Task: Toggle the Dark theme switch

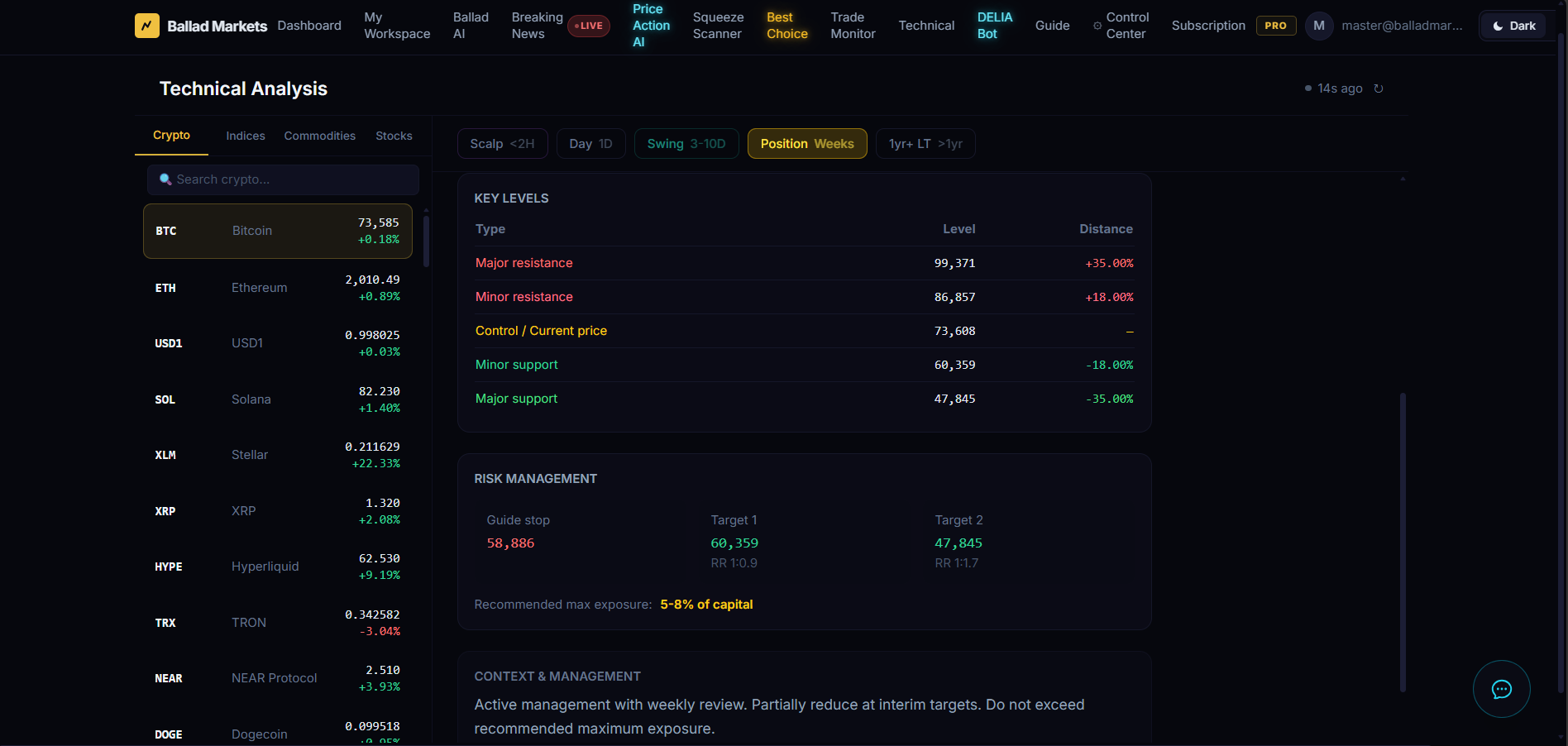Action: coord(1513,26)
